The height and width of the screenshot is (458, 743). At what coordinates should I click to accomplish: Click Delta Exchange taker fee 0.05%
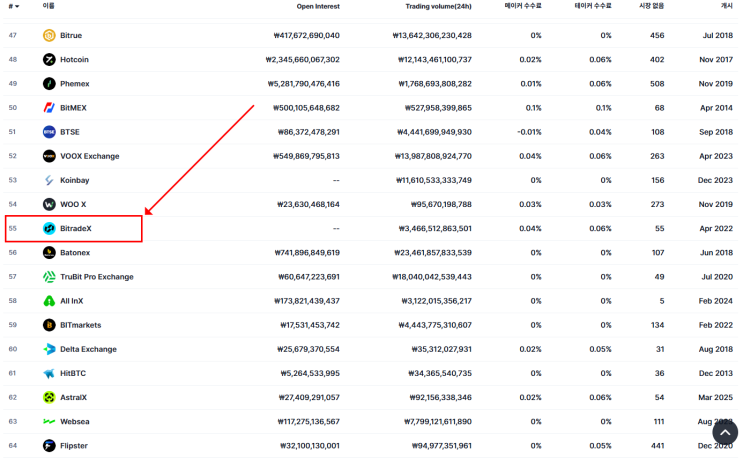pos(600,350)
